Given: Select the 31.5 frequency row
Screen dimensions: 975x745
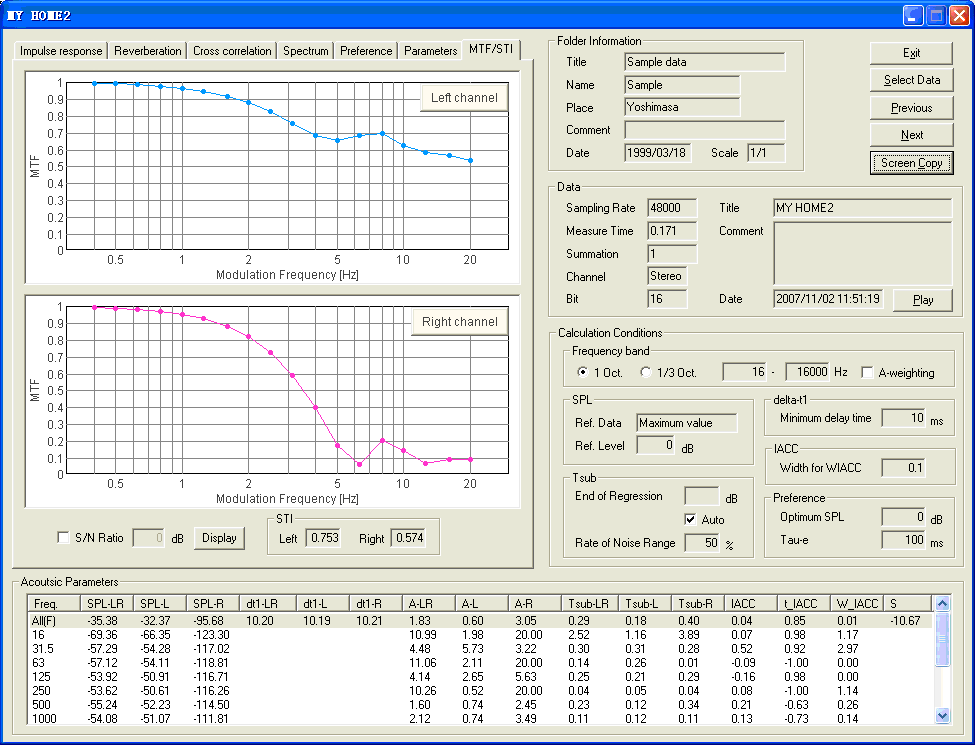Looking at the screenshot, I should [x=479, y=649].
